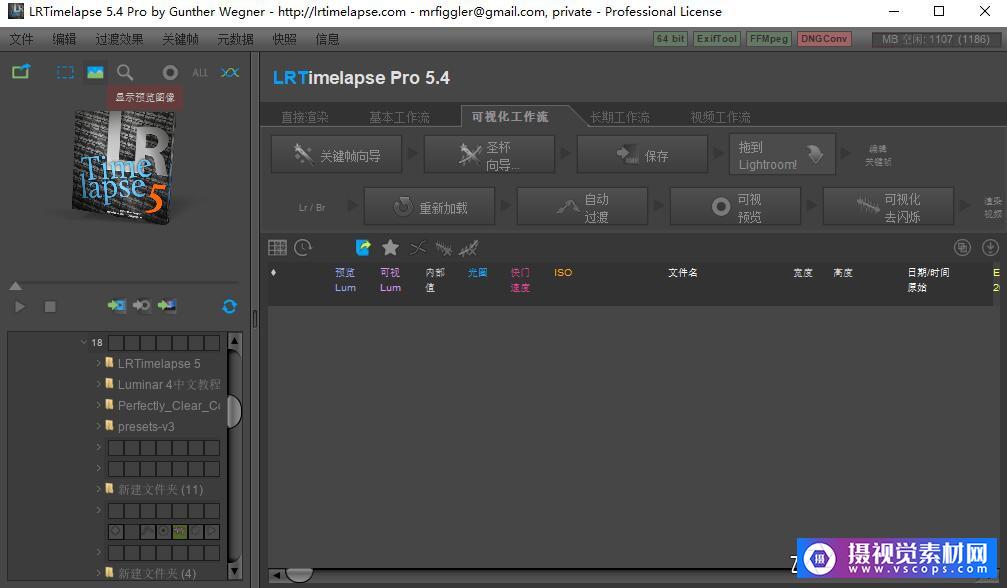The height and width of the screenshot is (588, 1007).
Task: Click the green open-folder icon in left toolbar
Action: coord(21,72)
